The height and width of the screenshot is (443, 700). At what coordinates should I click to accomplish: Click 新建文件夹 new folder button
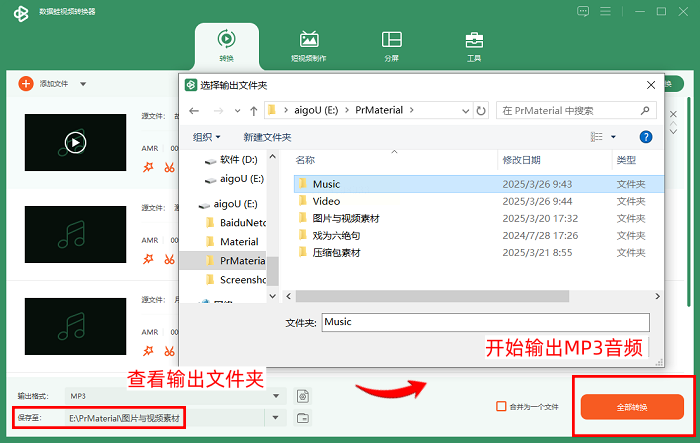267,137
